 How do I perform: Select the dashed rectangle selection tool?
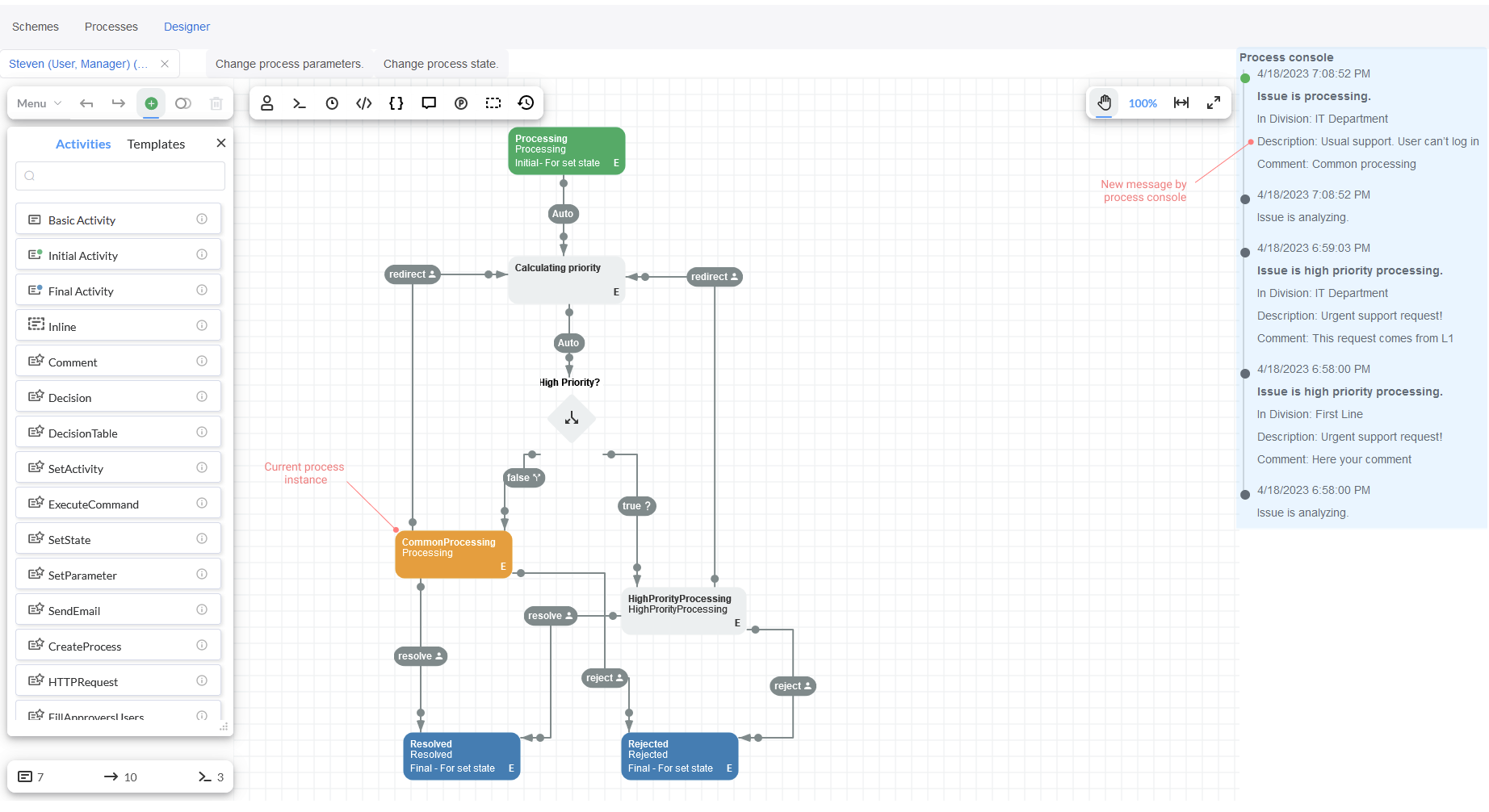pyautogui.click(x=493, y=103)
